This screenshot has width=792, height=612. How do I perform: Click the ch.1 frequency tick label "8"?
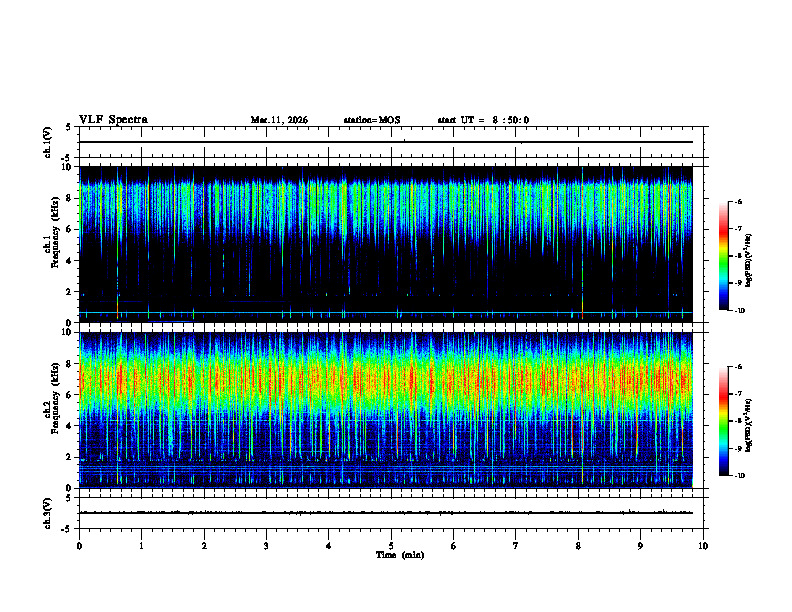tap(69, 198)
